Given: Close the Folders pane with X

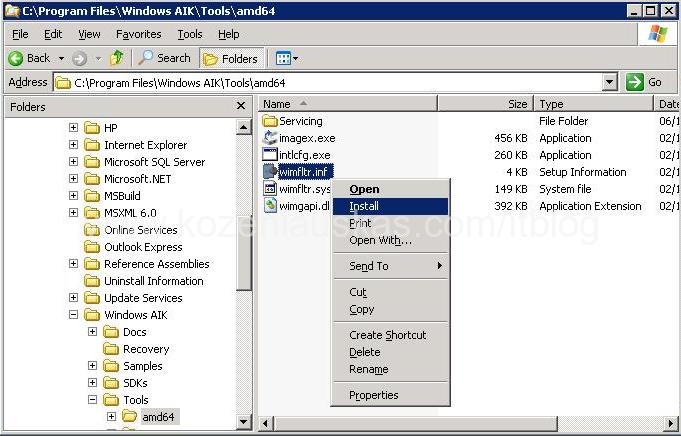Looking at the screenshot, I should click(x=241, y=106).
